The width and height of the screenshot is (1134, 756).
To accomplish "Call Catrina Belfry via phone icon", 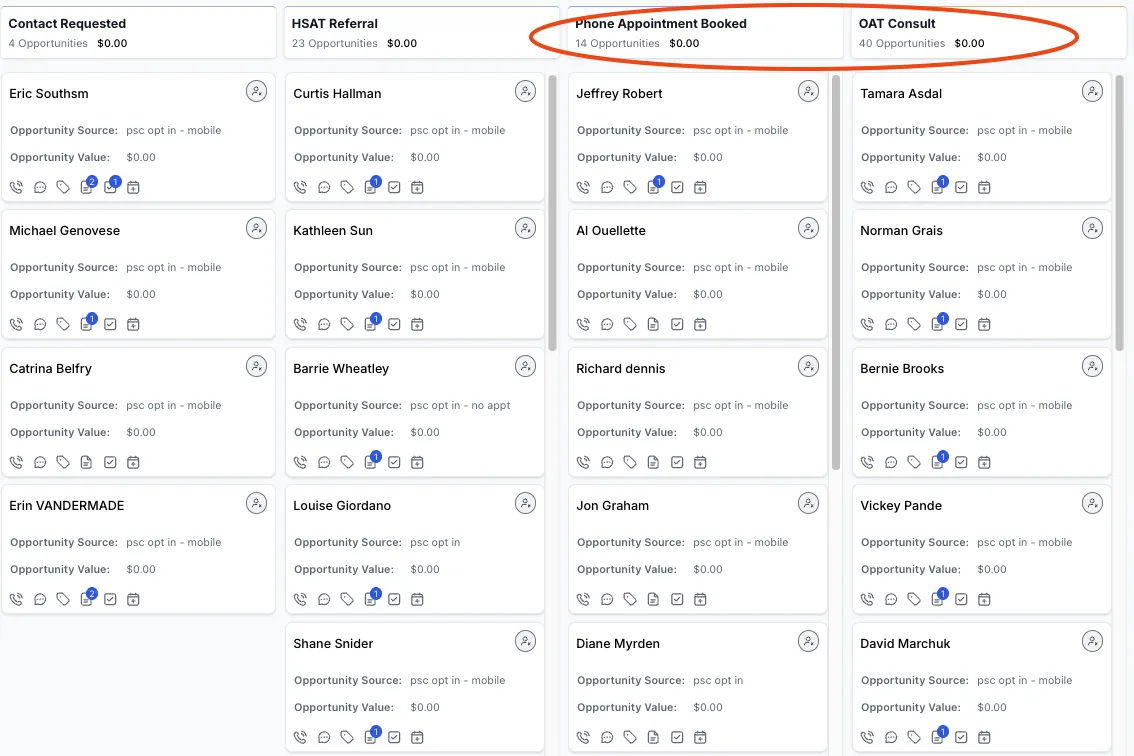I will tap(16, 462).
